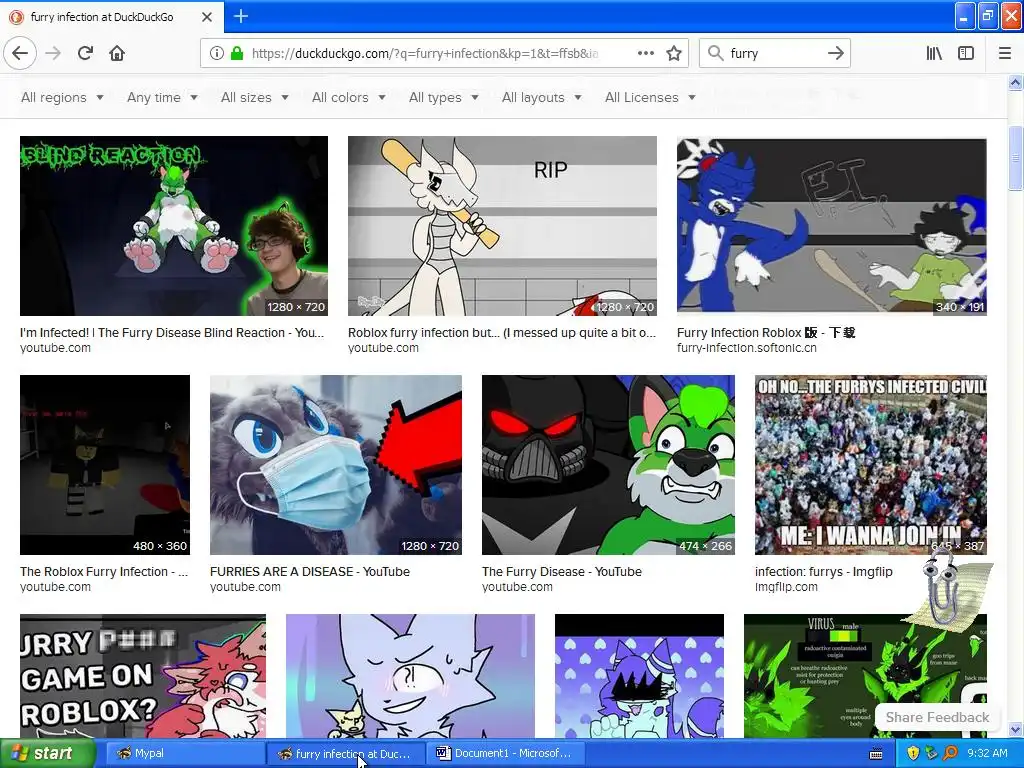Open the blue wolf Roblox thumbnail
Image resolution: width=1024 pixels, height=768 pixels.
pos(831,226)
